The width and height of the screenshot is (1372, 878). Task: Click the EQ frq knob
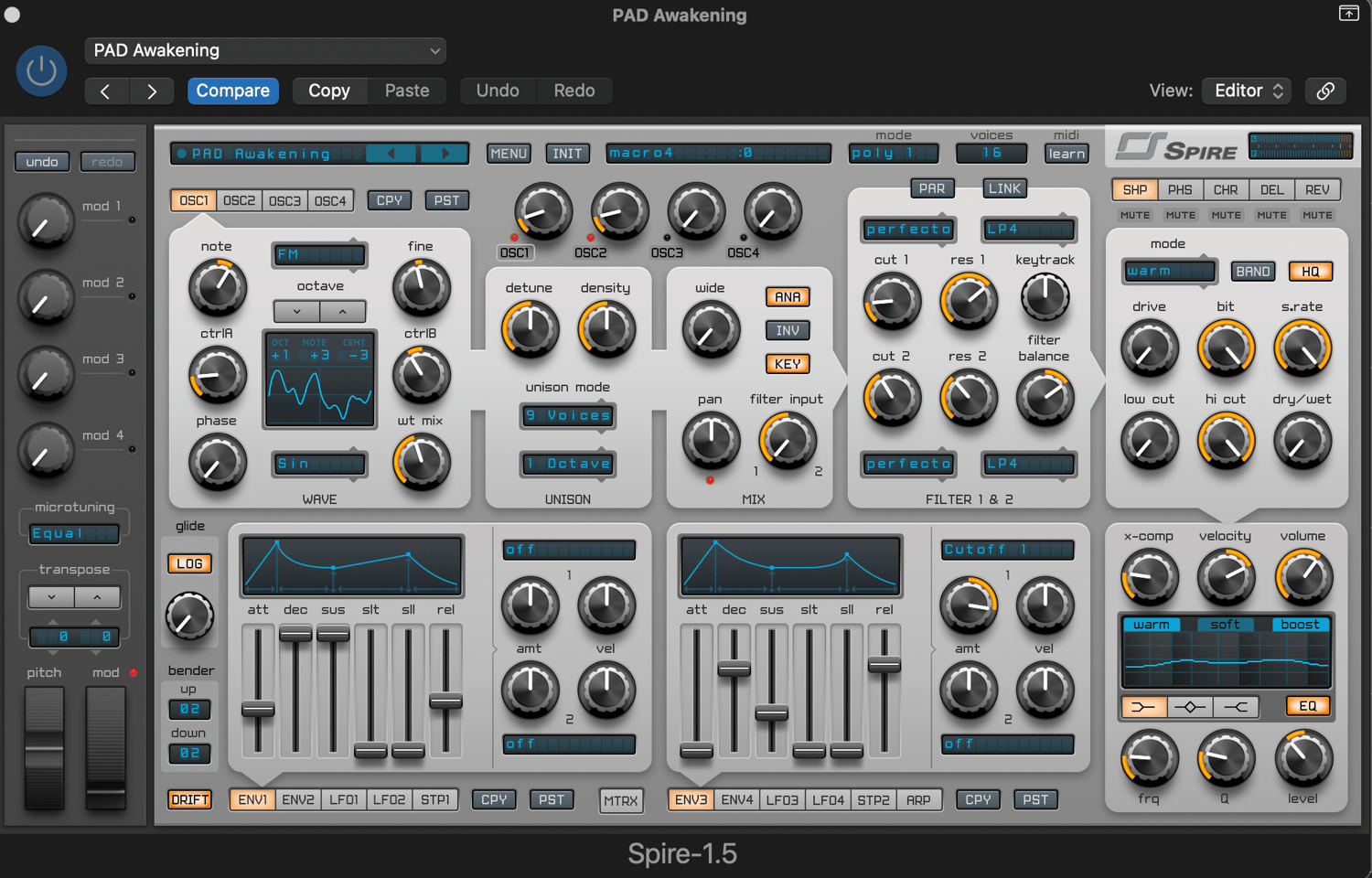(1150, 758)
